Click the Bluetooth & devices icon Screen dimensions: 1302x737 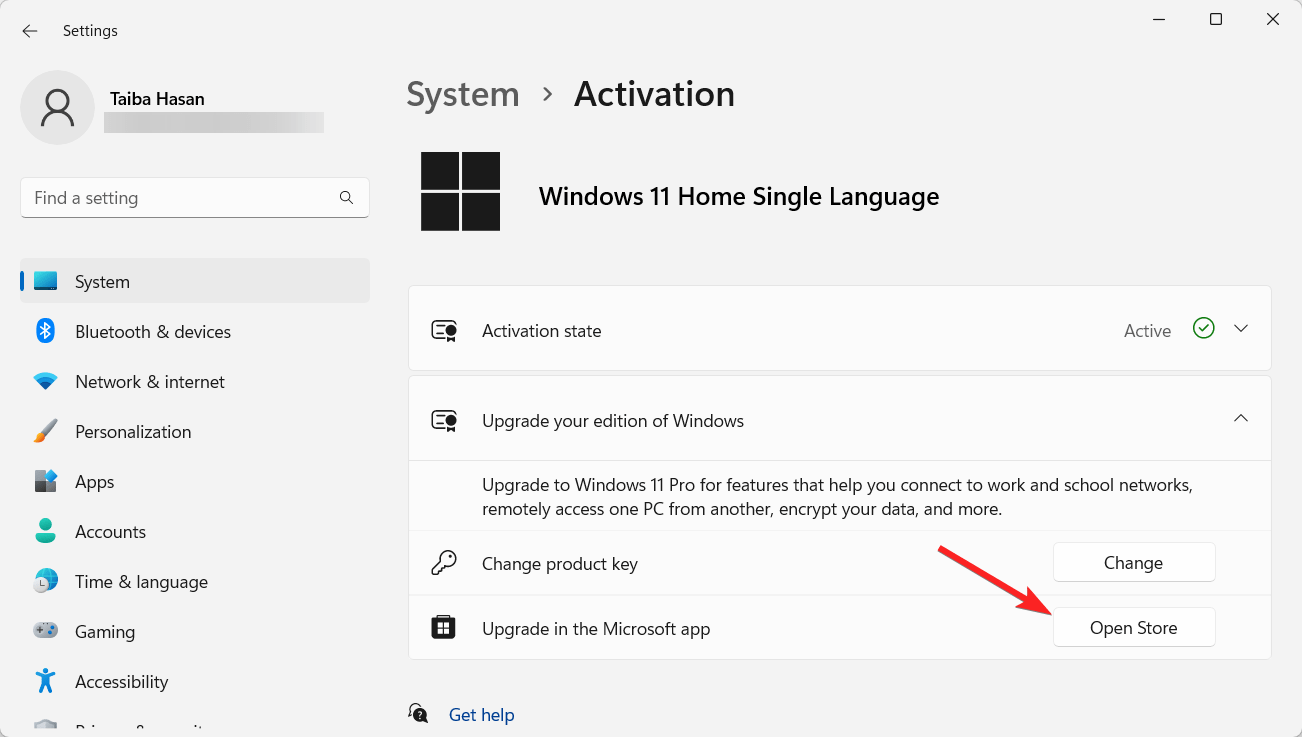click(45, 331)
